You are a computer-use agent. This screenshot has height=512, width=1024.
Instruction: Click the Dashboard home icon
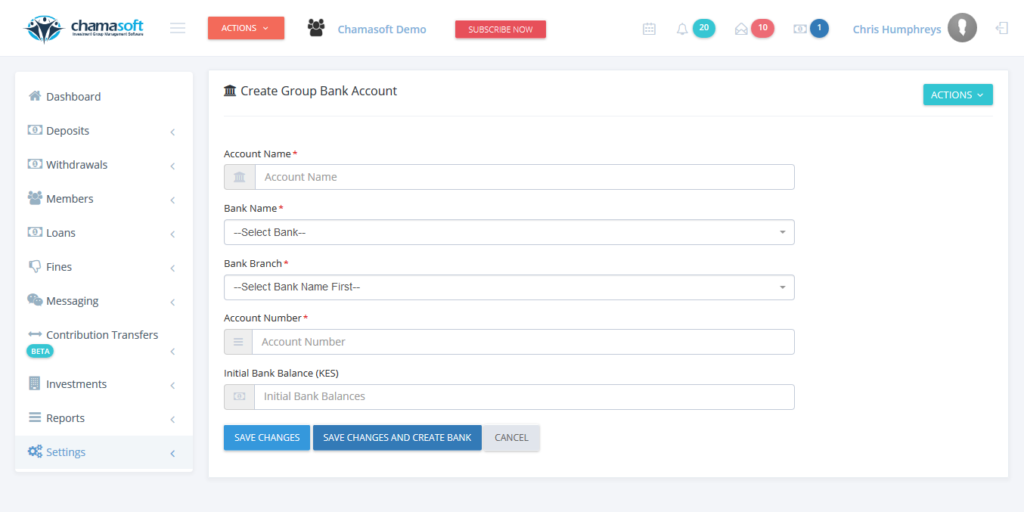click(35, 96)
